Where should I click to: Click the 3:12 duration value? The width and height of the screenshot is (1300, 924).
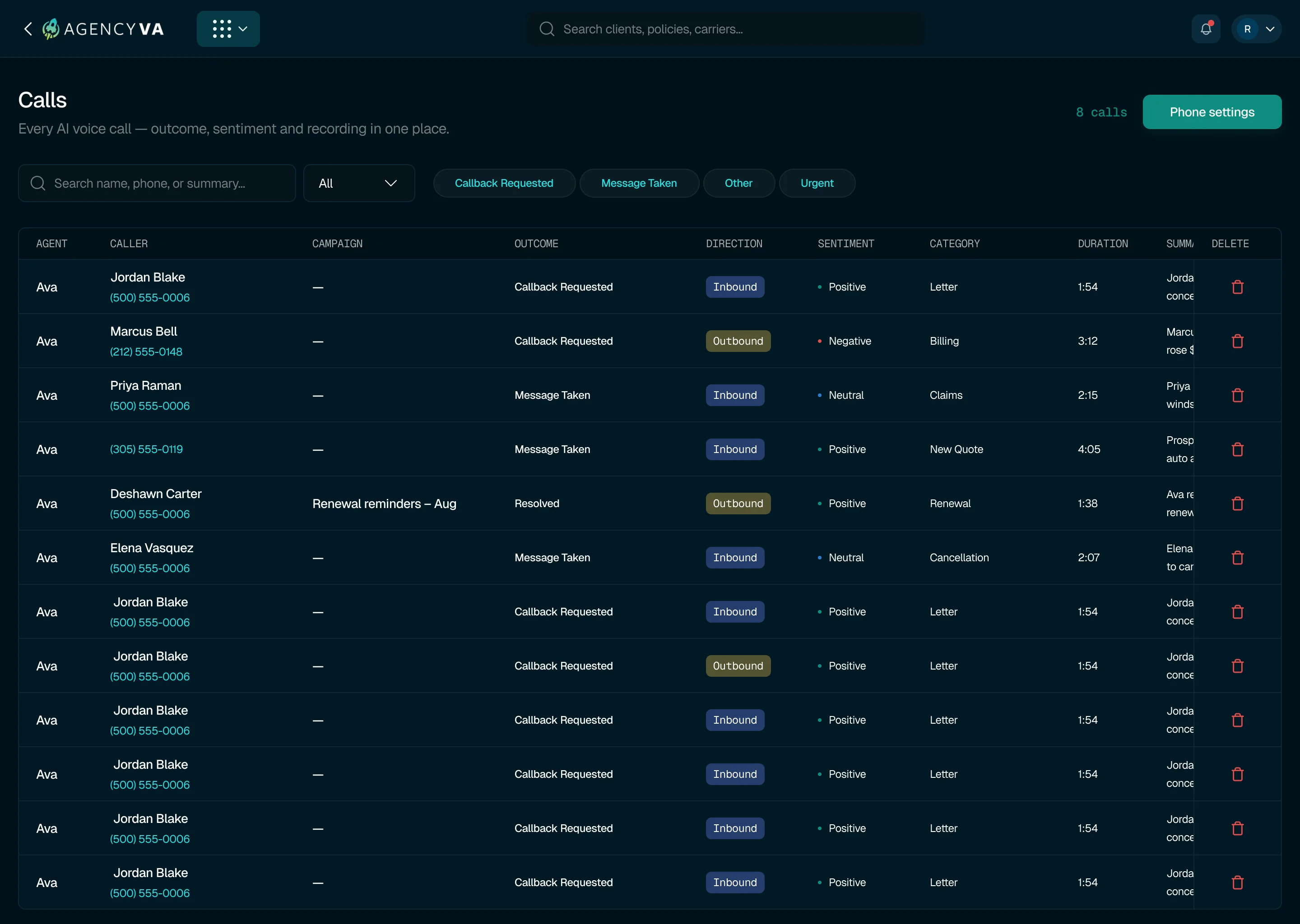pos(1087,341)
